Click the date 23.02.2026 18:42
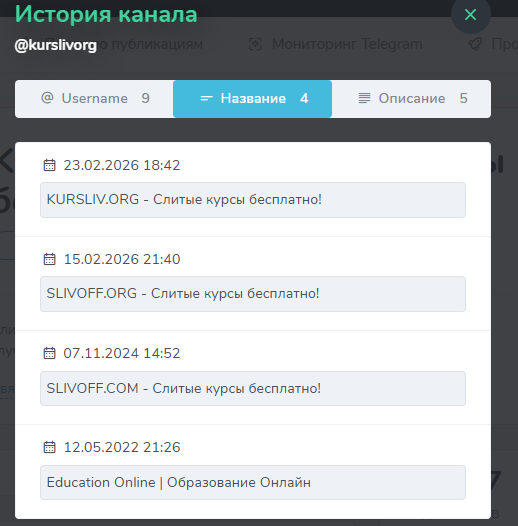The height and width of the screenshot is (526, 518). [x=122, y=165]
